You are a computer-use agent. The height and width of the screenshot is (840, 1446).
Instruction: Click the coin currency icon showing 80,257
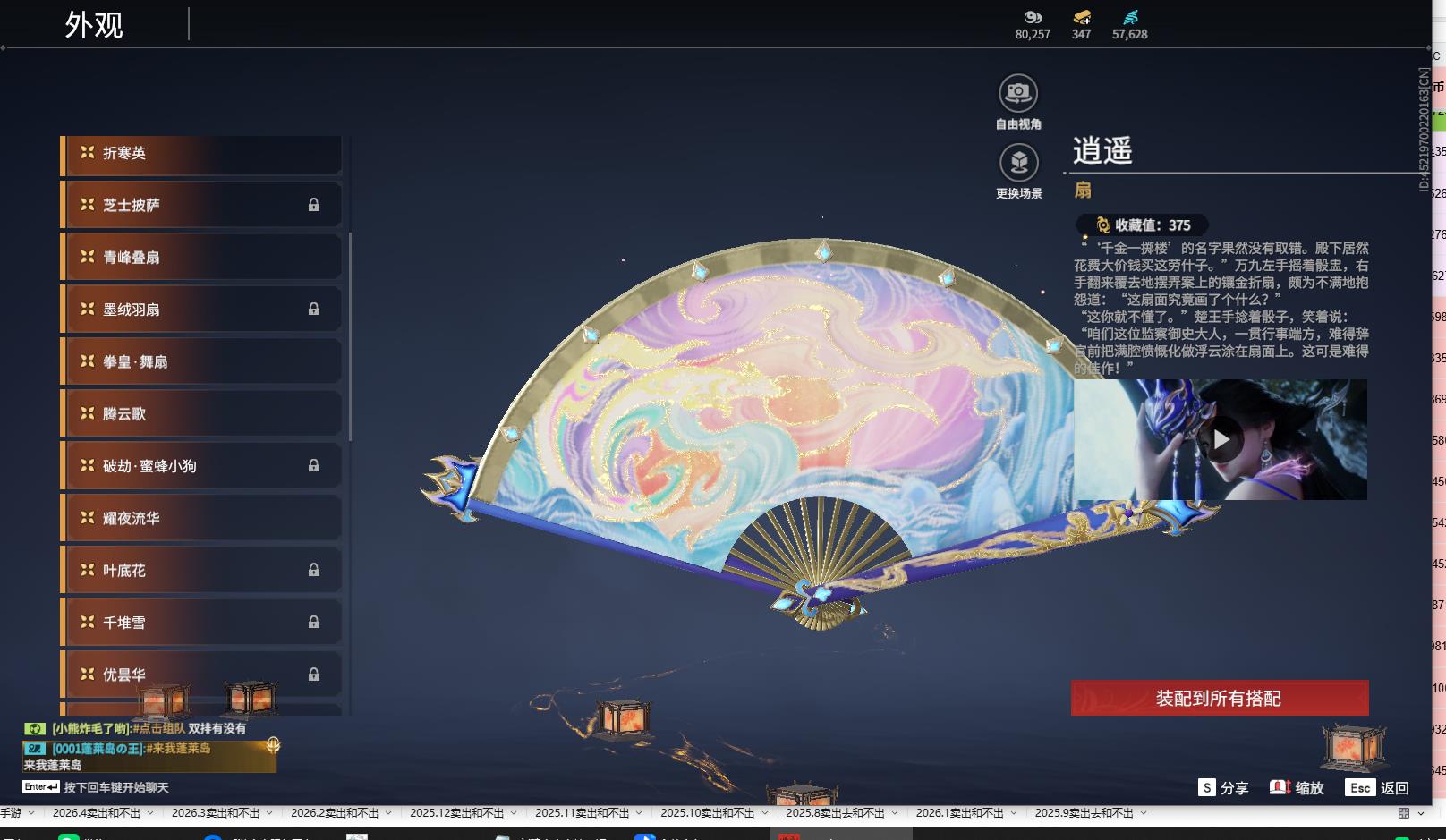[1033, 18]
